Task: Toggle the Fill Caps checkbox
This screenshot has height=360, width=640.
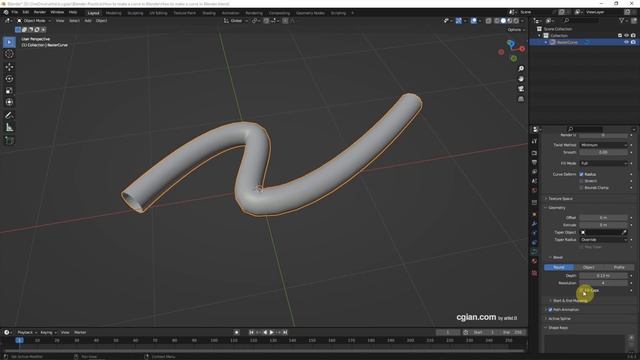Action: tap(582, 290)
